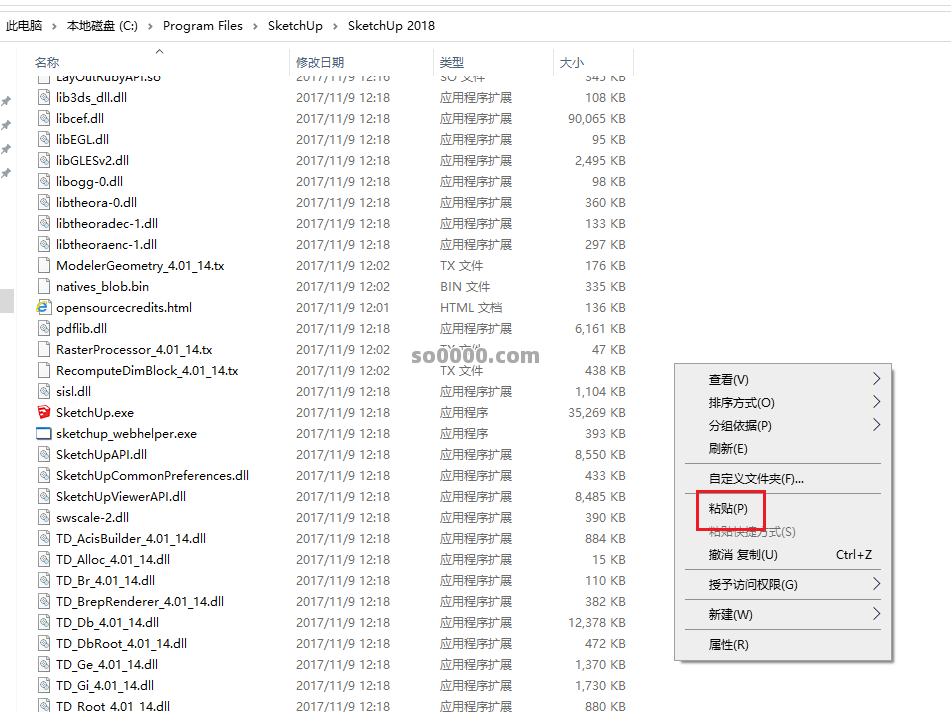The width and height of the screenshot is (951, 712).
Task: Click the HTML 文档 type cell
Action: pyautogui.click(x=471, y=307)
